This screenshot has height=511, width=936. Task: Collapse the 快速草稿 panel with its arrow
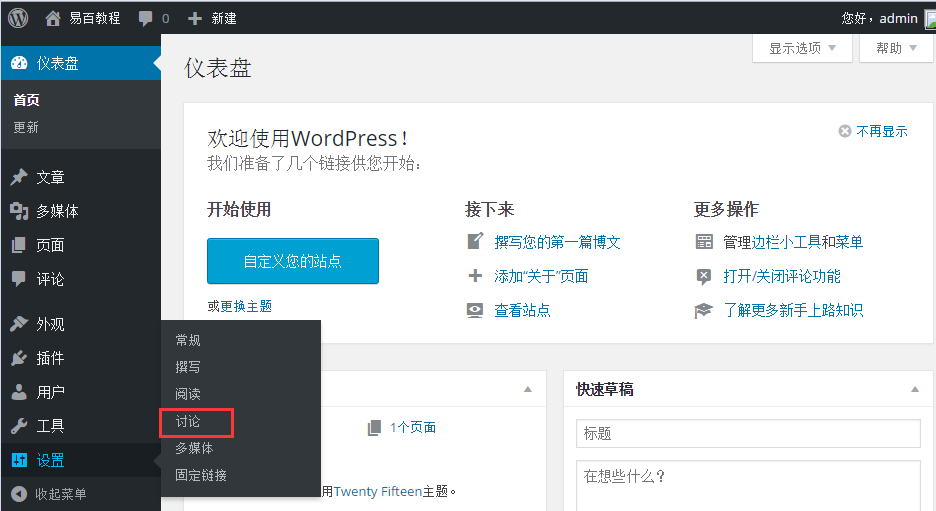(x=915, y=389)
